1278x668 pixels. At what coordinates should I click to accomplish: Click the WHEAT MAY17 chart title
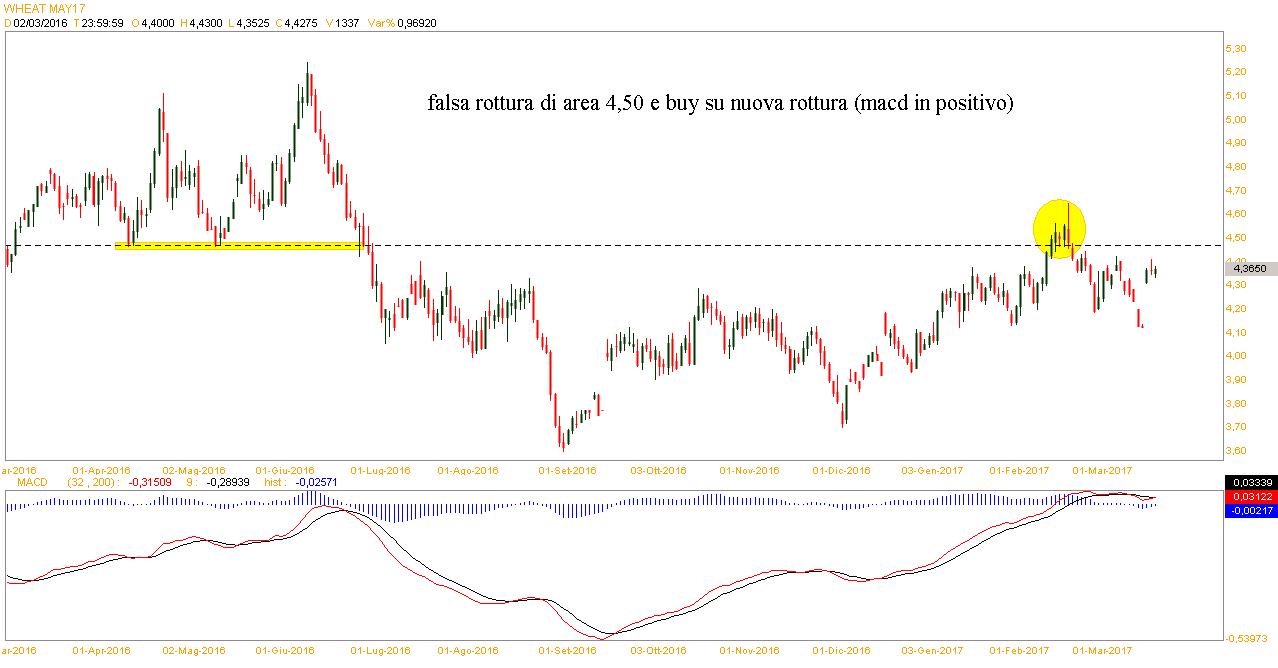pyautogui.click(x=43, y=8)
